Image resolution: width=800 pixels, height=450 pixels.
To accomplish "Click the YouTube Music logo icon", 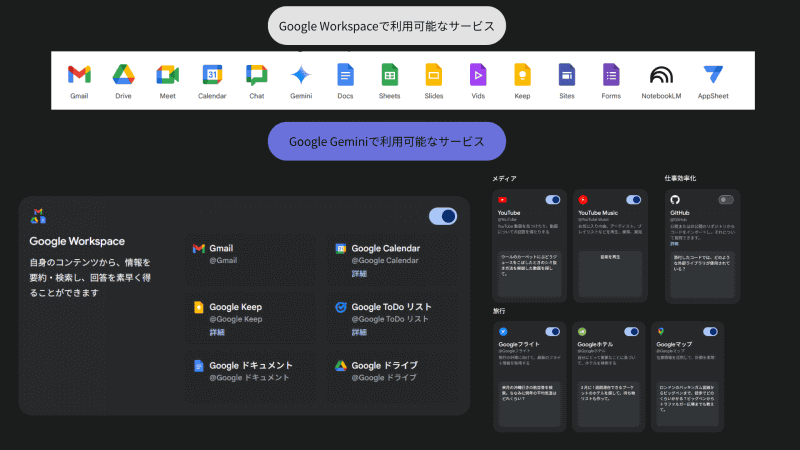I will point(583,200).
